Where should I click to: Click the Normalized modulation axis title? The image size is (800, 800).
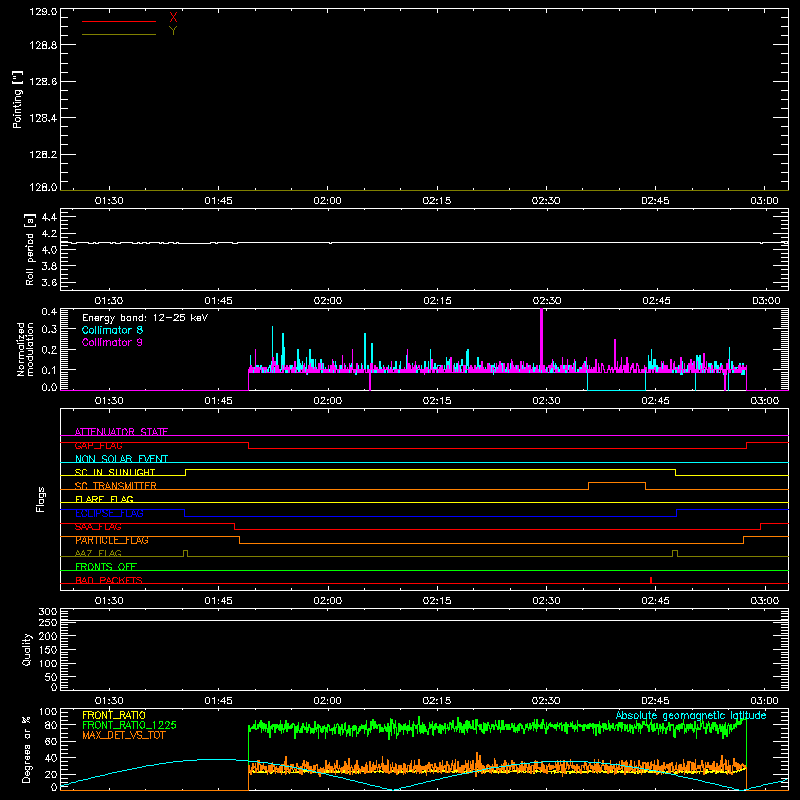[26, 349]
